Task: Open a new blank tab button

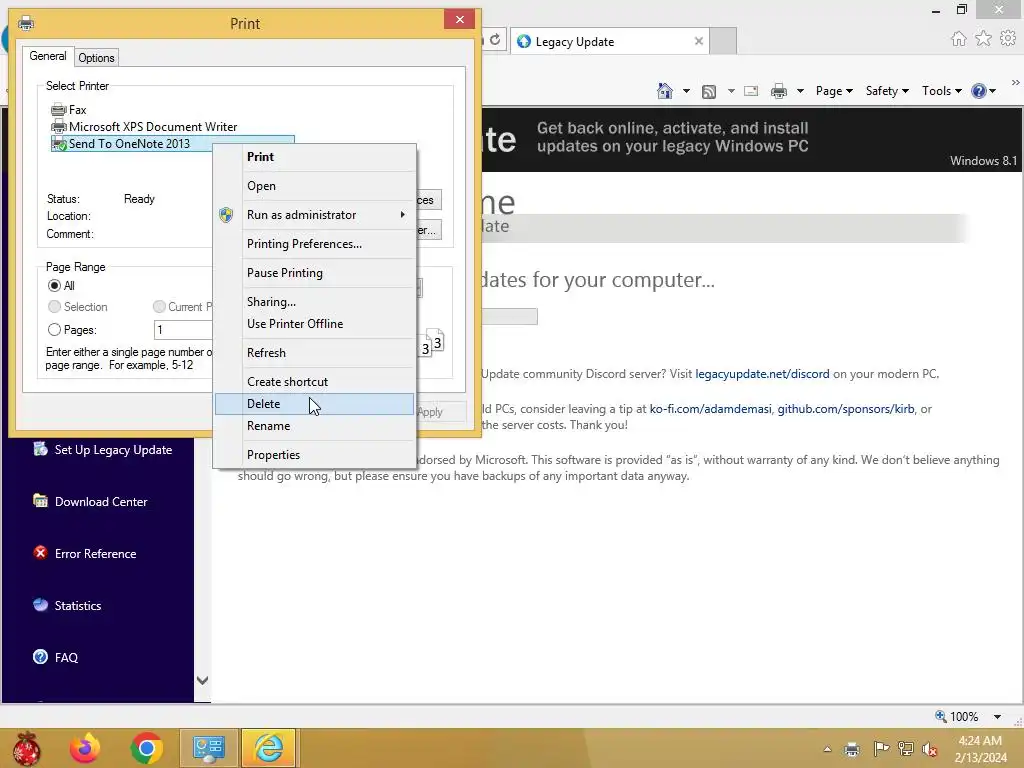Action: click(723, 41)
